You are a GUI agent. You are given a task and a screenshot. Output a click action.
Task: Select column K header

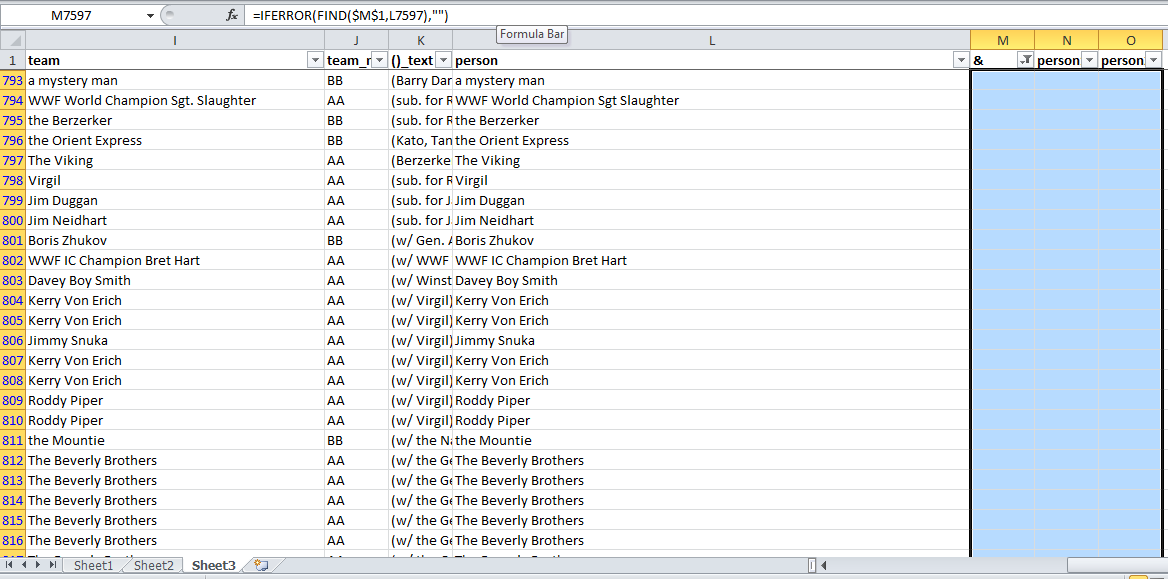pos(421,40)
